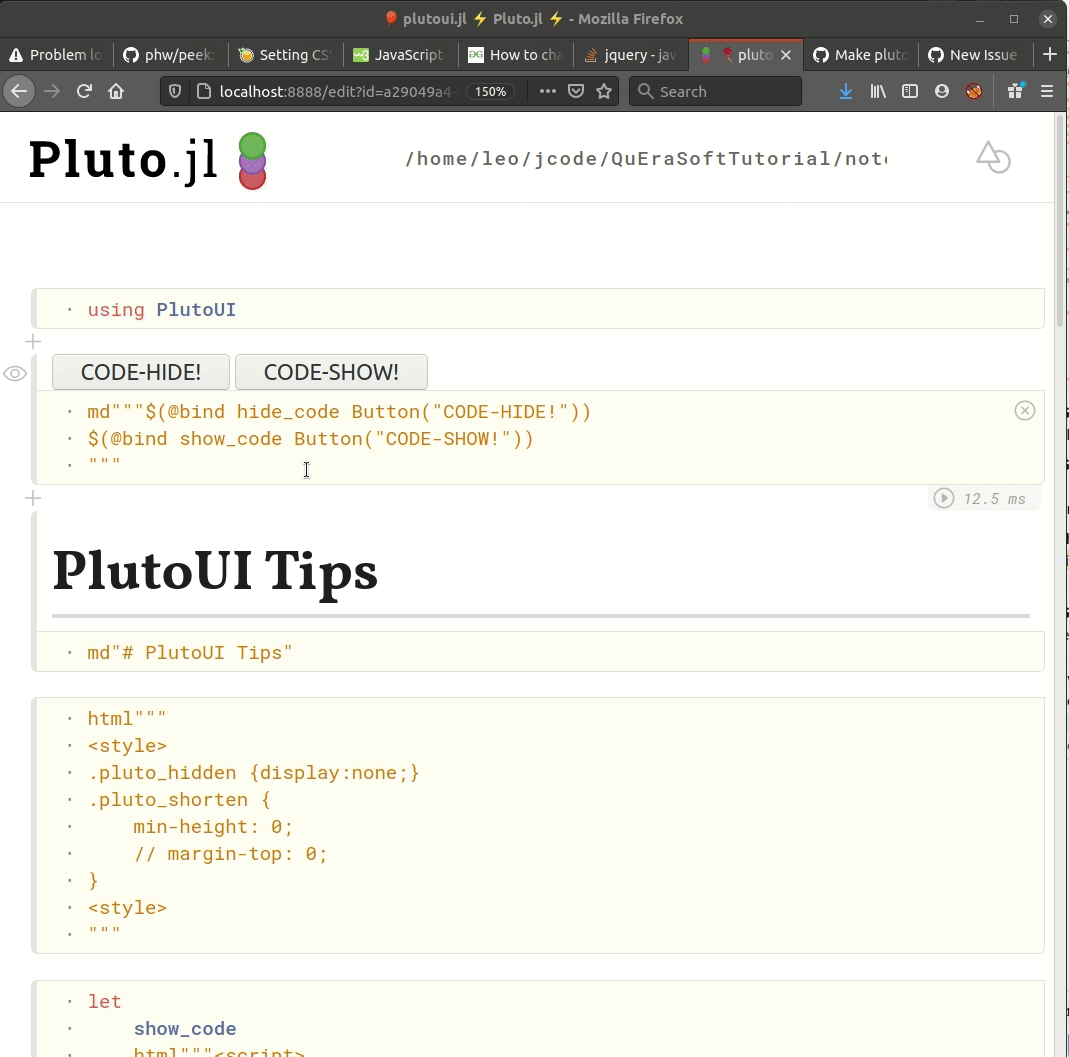Viewport: 1069px width, 1057px height.
Task: Click the CODE-HIDE! button
Action: point(141,372)
